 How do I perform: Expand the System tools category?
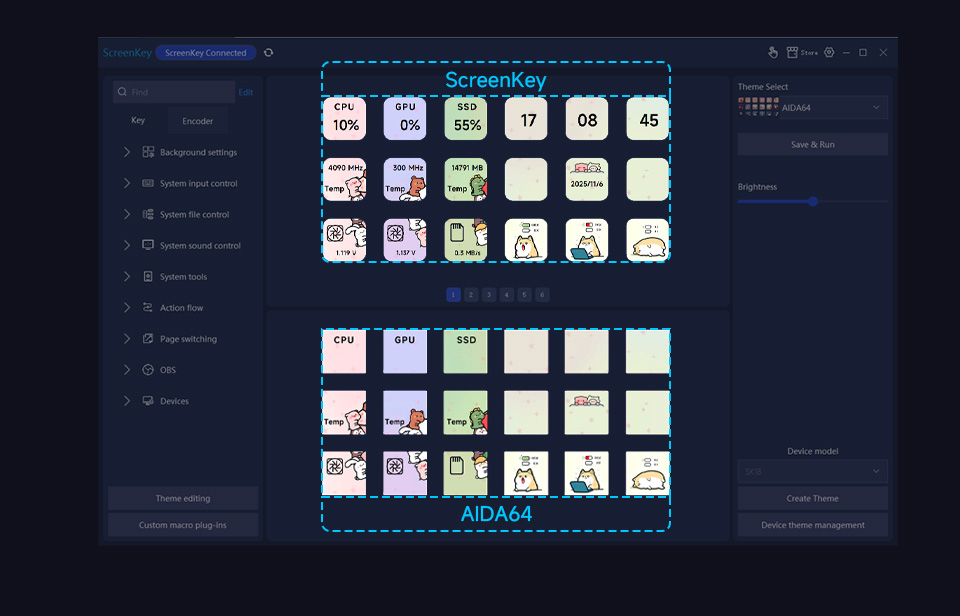pos(127,276)
